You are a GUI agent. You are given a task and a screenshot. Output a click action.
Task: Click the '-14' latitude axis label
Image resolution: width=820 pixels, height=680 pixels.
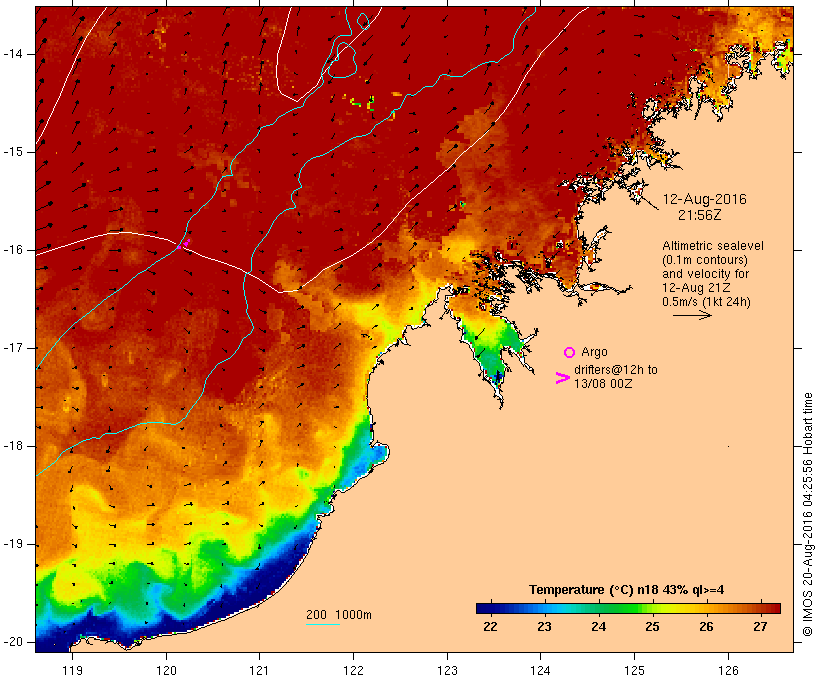[12, 54]
